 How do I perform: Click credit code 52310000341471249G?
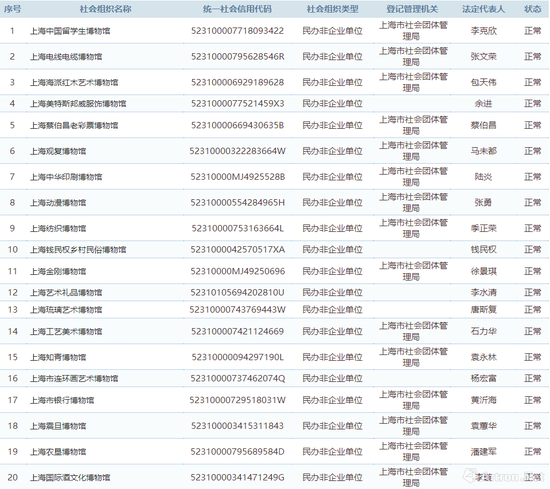coord(237,477)
